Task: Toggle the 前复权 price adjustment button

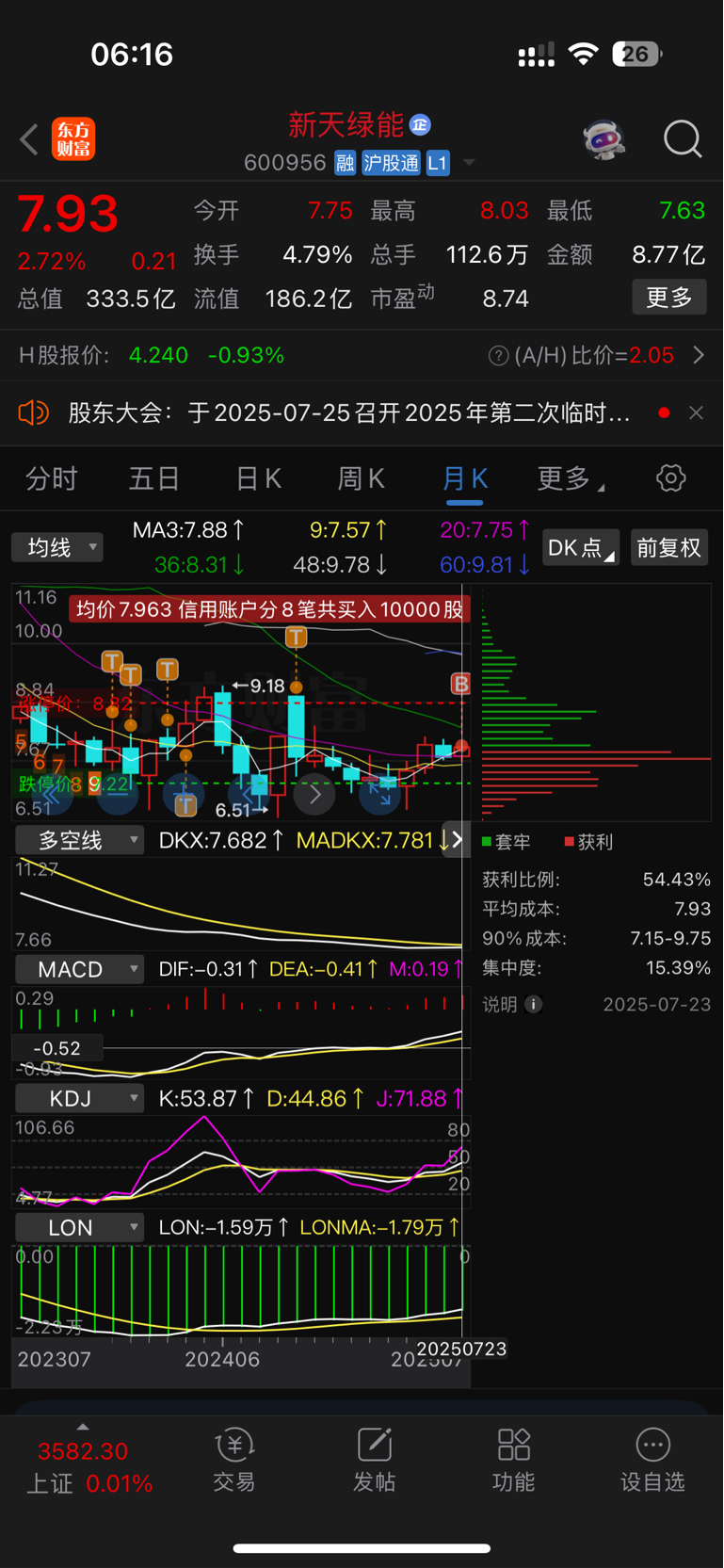Action: tap(668, 548)
